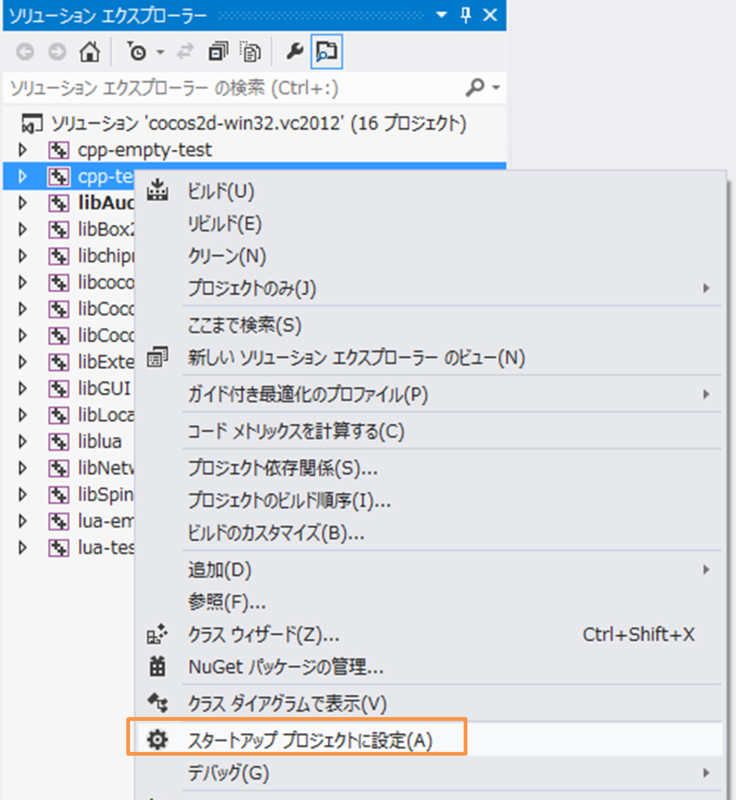Open クラス ウィザード(Z)... menu item
736x800 pixels.
pyautogui.click(x=429, y=635)
